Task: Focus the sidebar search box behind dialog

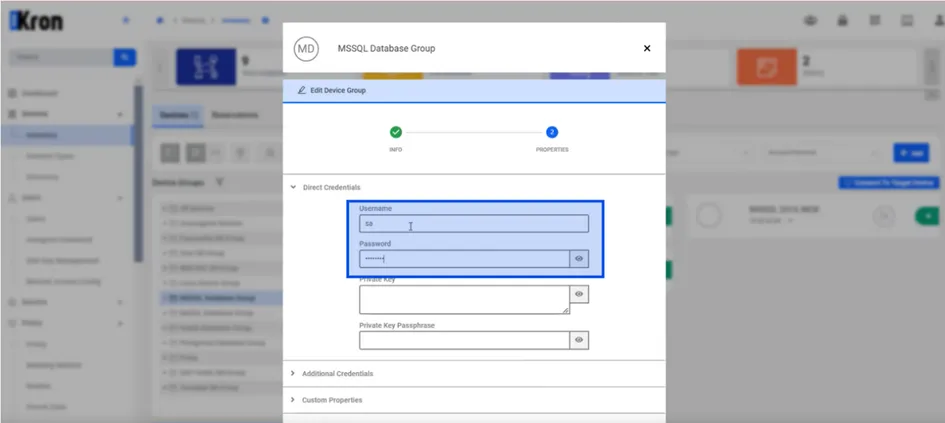Action: coord(61,57)
